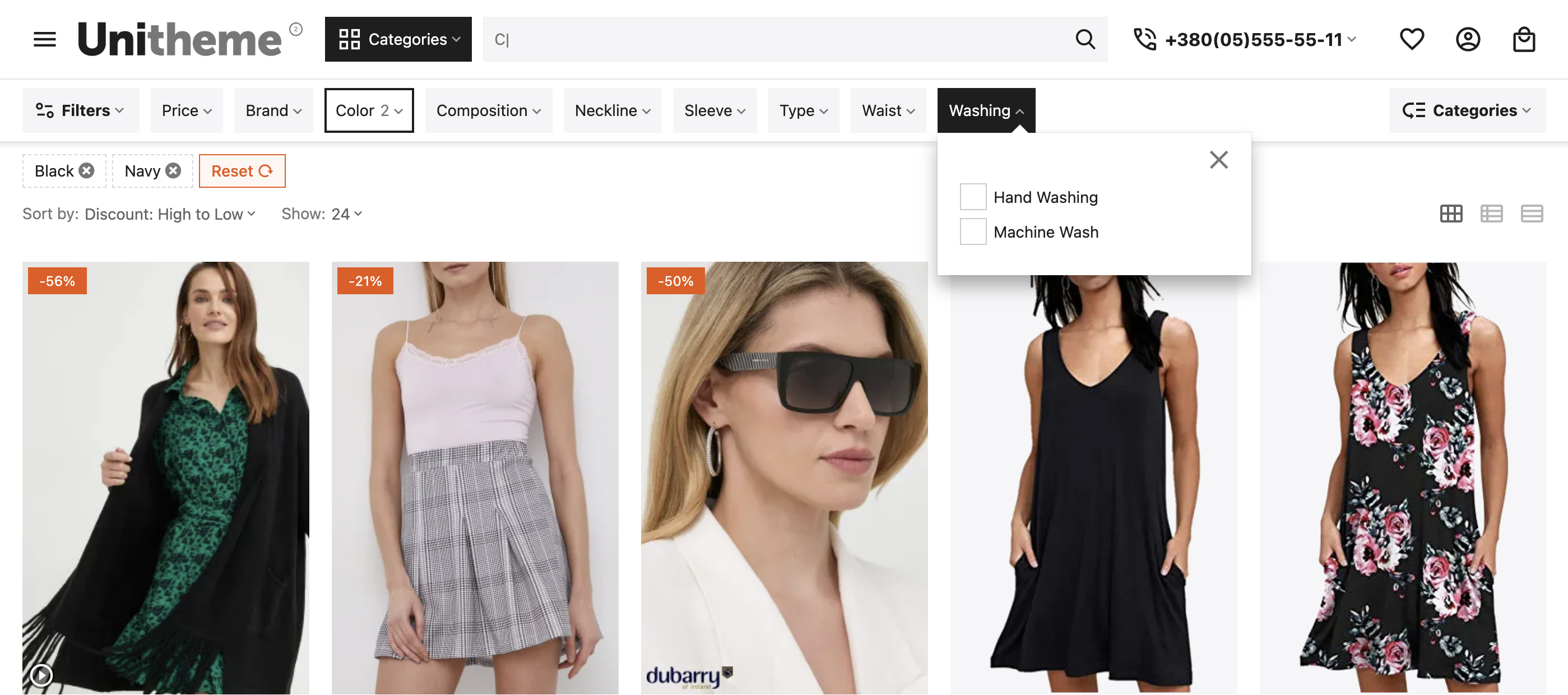Open the wishlist heart icon
Screen dimensions: 1568x695
tap(1412, 40)
